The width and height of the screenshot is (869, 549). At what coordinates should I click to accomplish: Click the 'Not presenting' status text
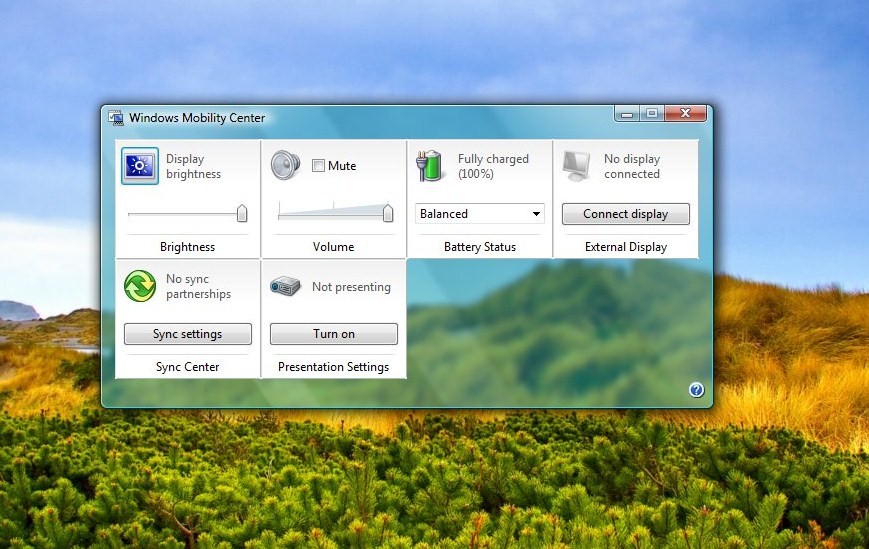[351, 287]
